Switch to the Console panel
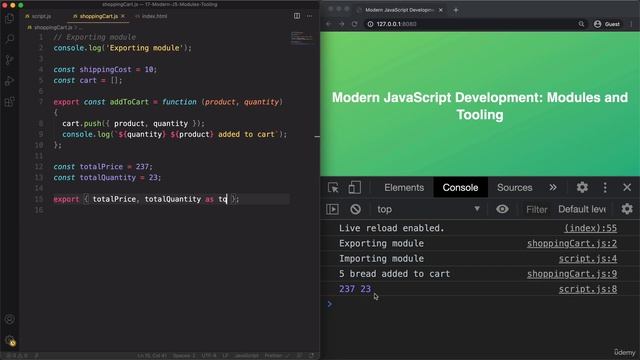Viewport: 640px width, 360px height. coord(460,187)
